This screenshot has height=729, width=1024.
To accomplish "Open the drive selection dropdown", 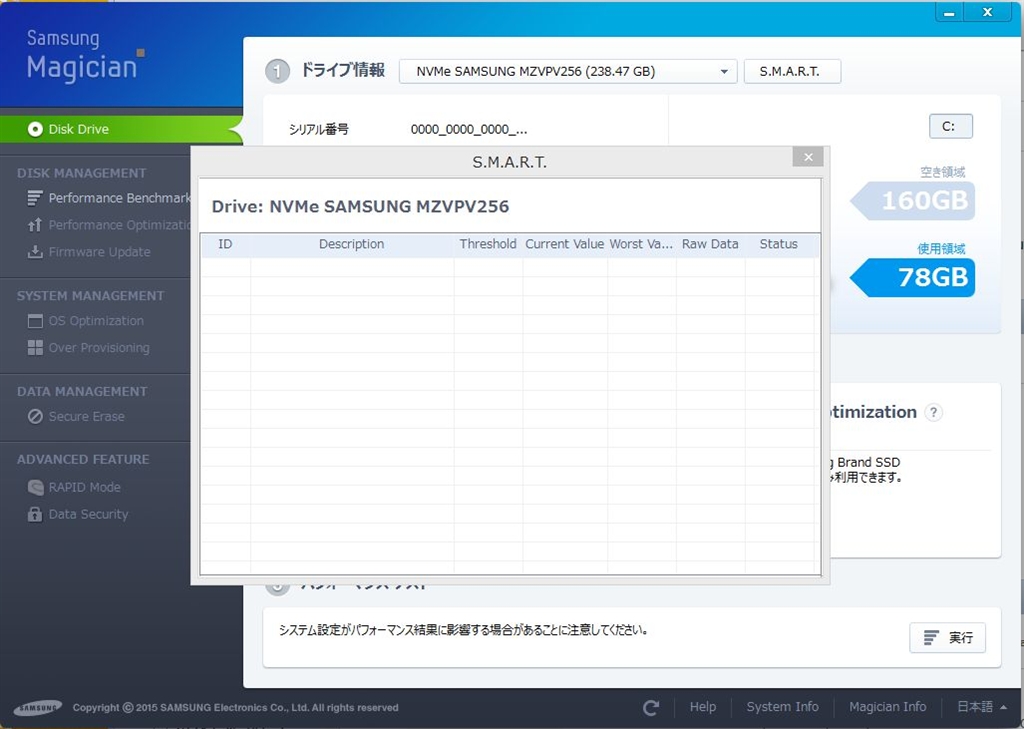I will 568,72.
